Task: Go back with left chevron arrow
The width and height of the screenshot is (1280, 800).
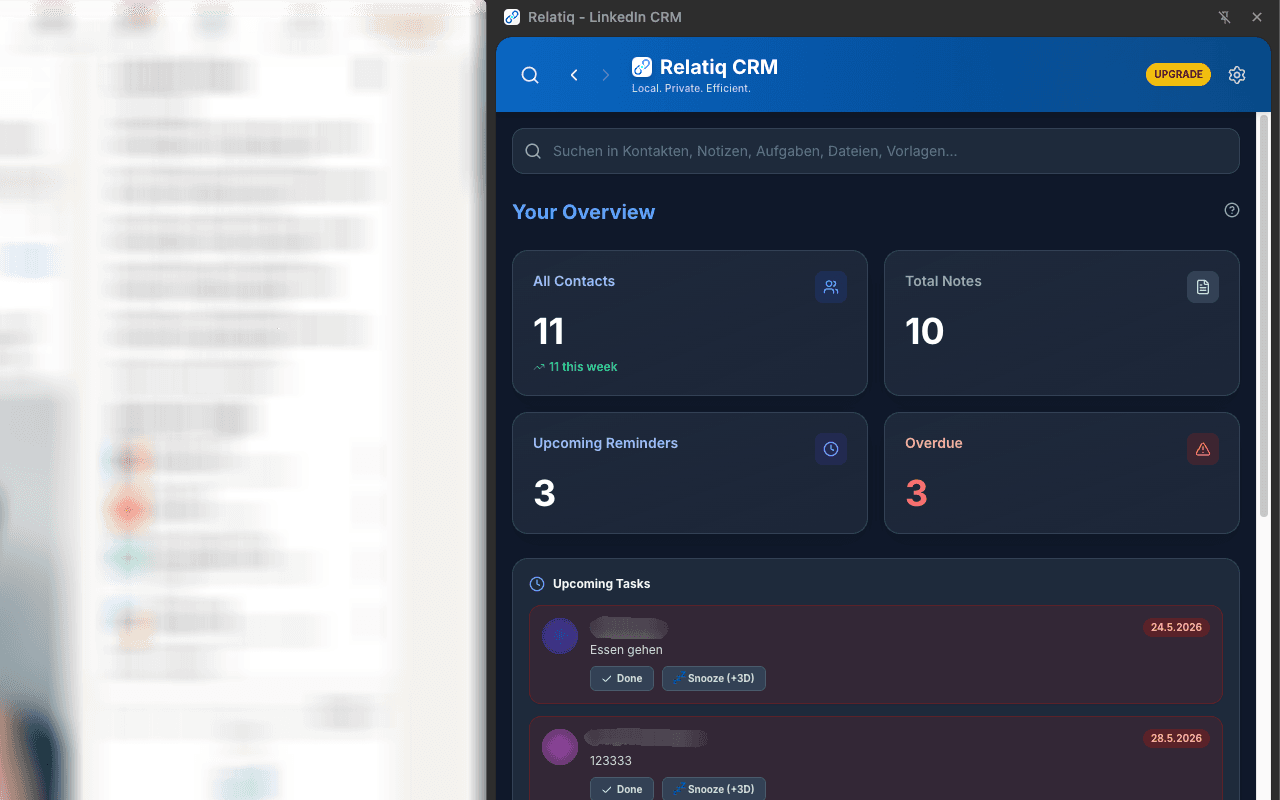Action: pos(574,75)
